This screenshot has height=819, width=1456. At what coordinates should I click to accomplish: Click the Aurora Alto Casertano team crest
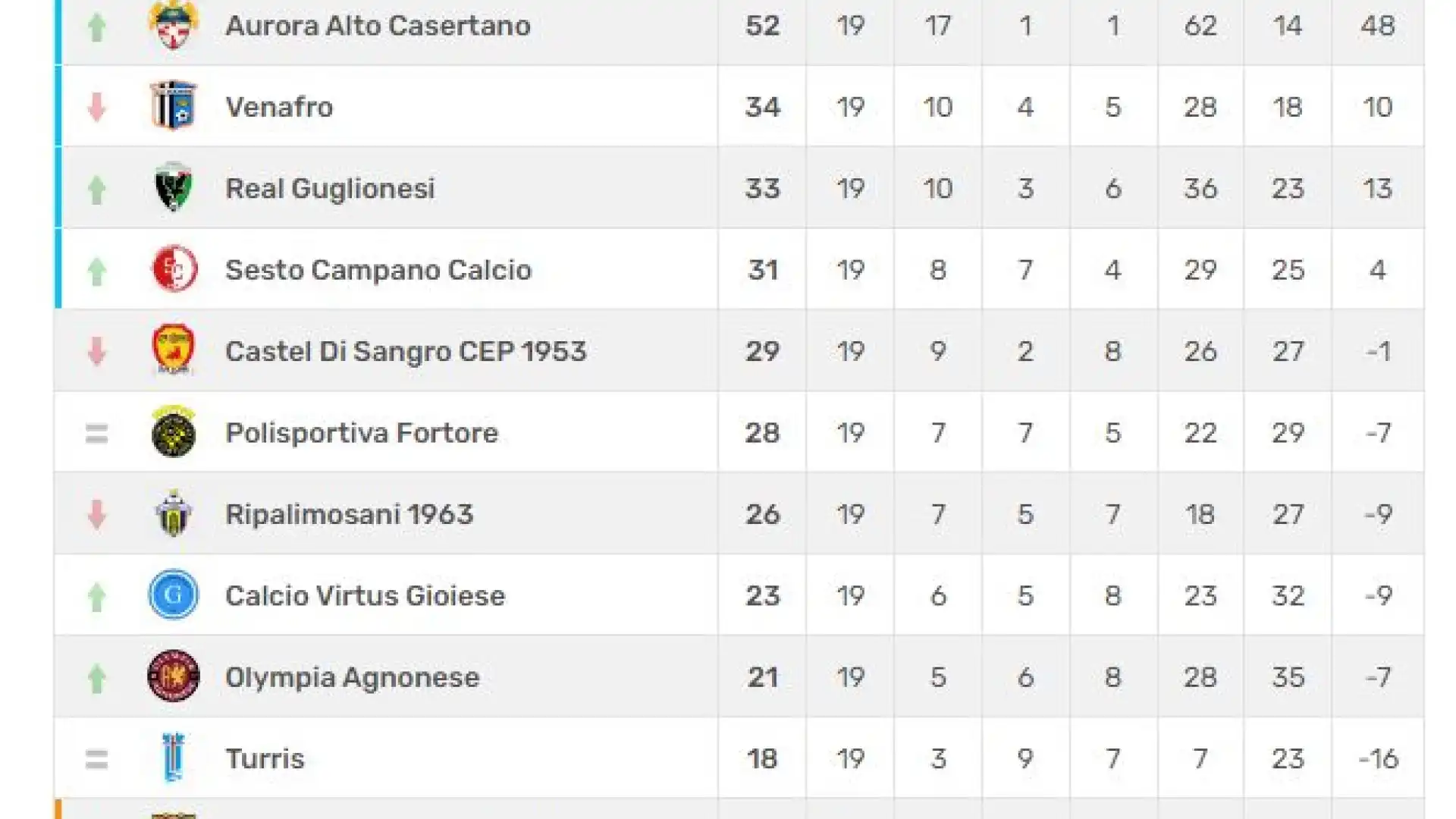(x=174, y=24)
